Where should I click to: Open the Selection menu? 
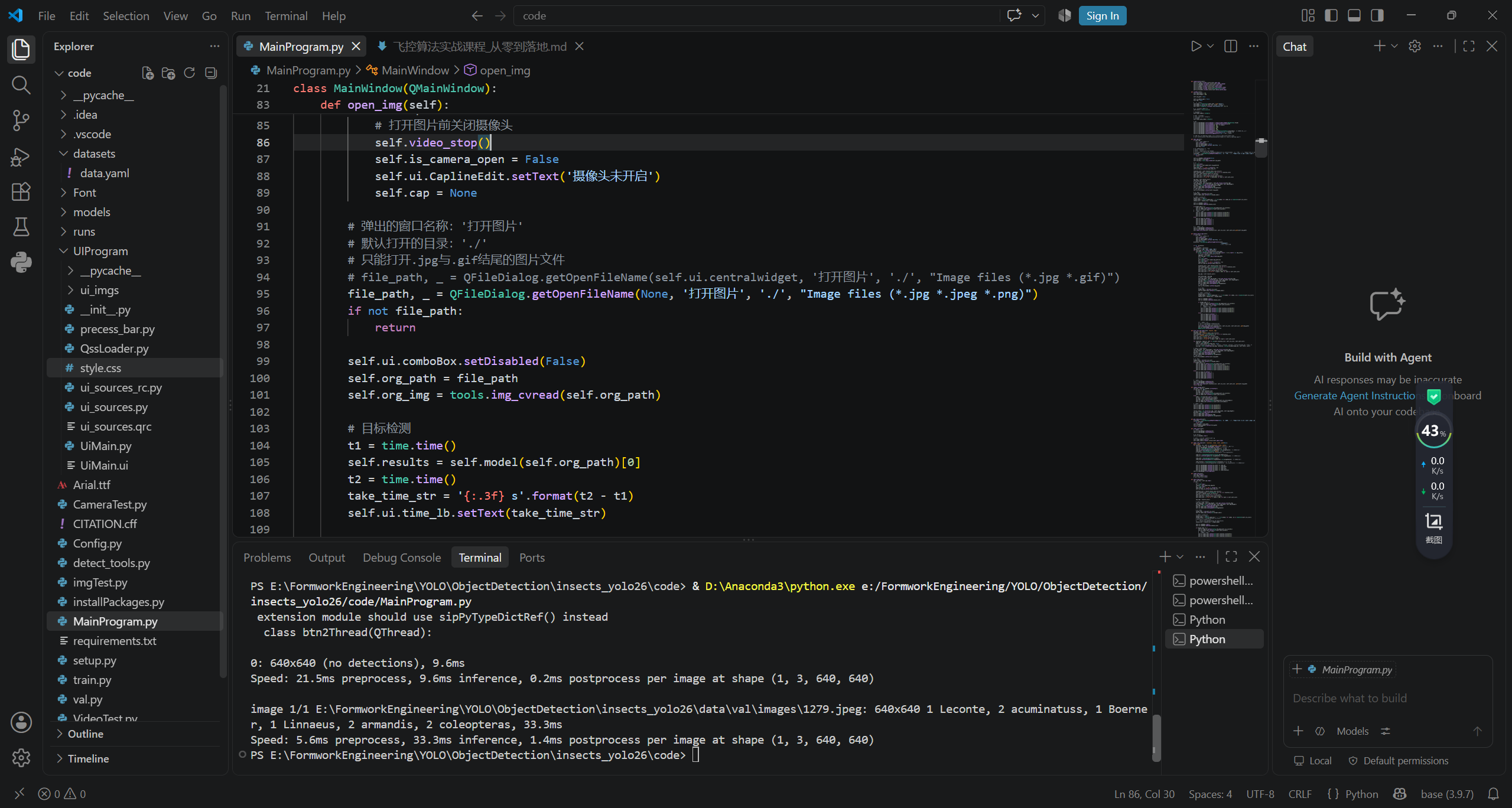pos(126,16)
